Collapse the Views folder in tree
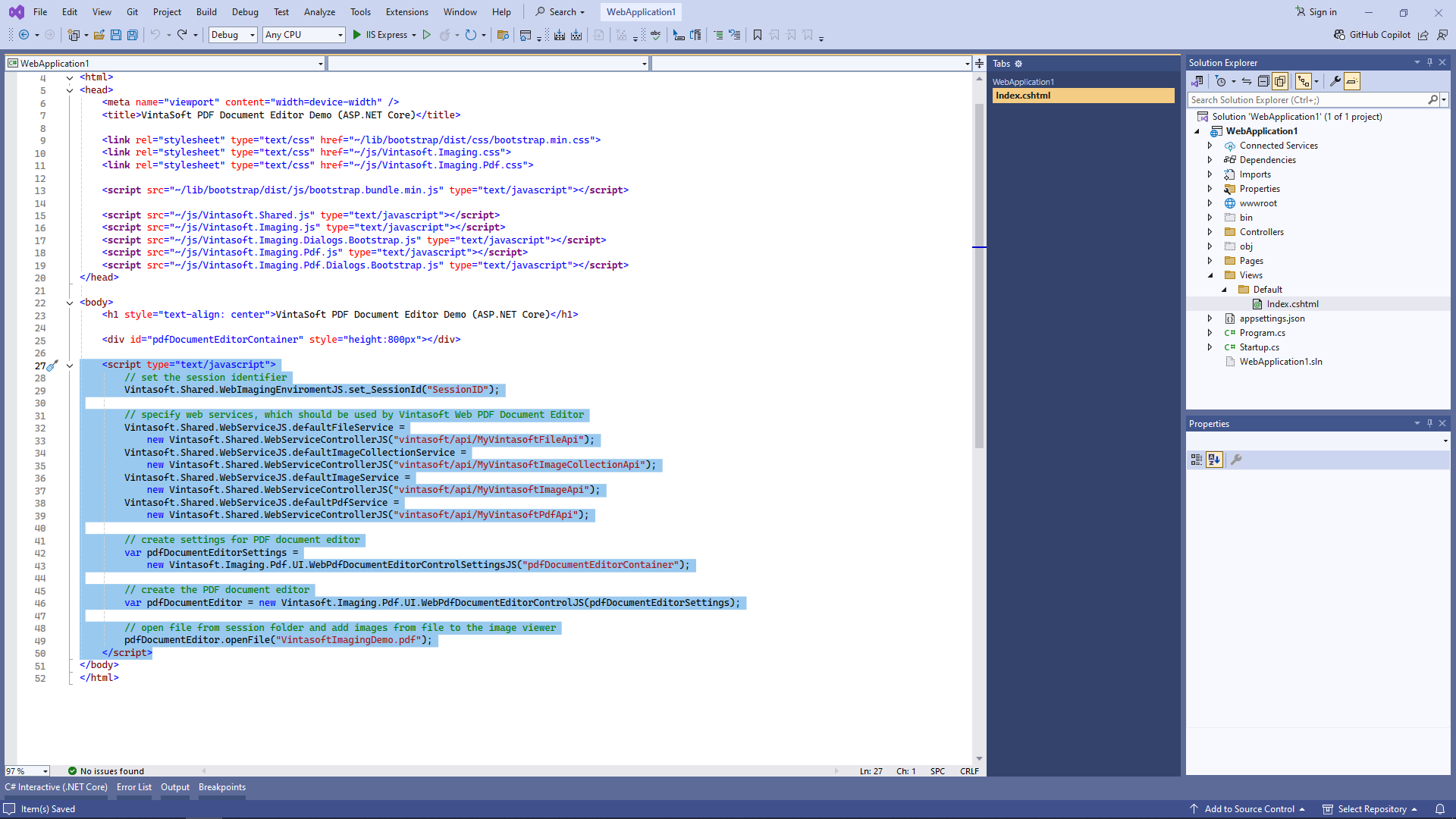The image size is (1456, 819). pyautogui.click(x=1210, y=275)
